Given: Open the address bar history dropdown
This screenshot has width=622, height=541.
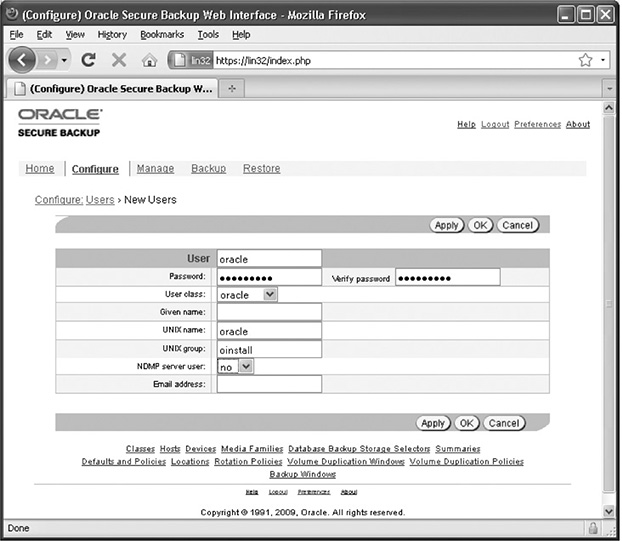Looking at the screenshot, I should 603,60.
